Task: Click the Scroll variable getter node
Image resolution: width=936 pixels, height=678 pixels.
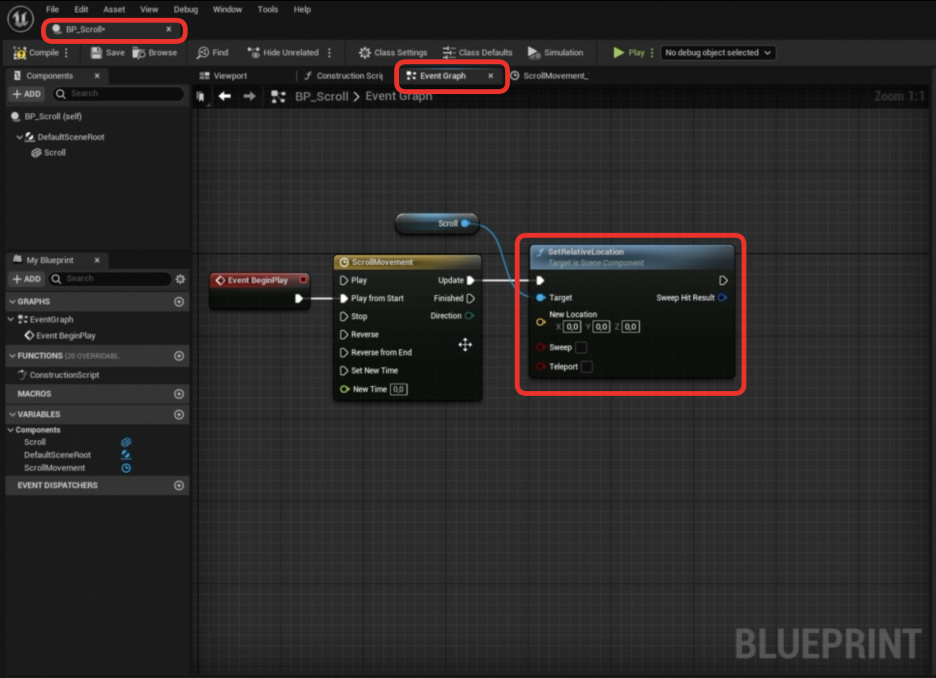Action: (437, 223)
